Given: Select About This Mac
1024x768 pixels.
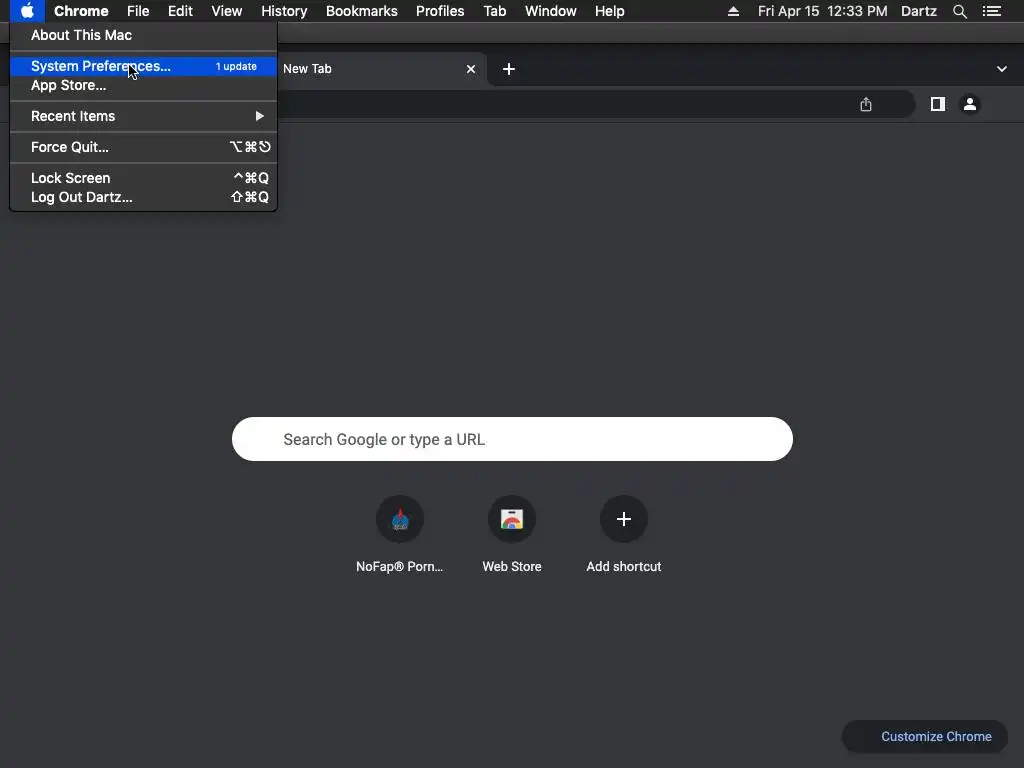Looking at the screenshot, I should click(143, 35).
